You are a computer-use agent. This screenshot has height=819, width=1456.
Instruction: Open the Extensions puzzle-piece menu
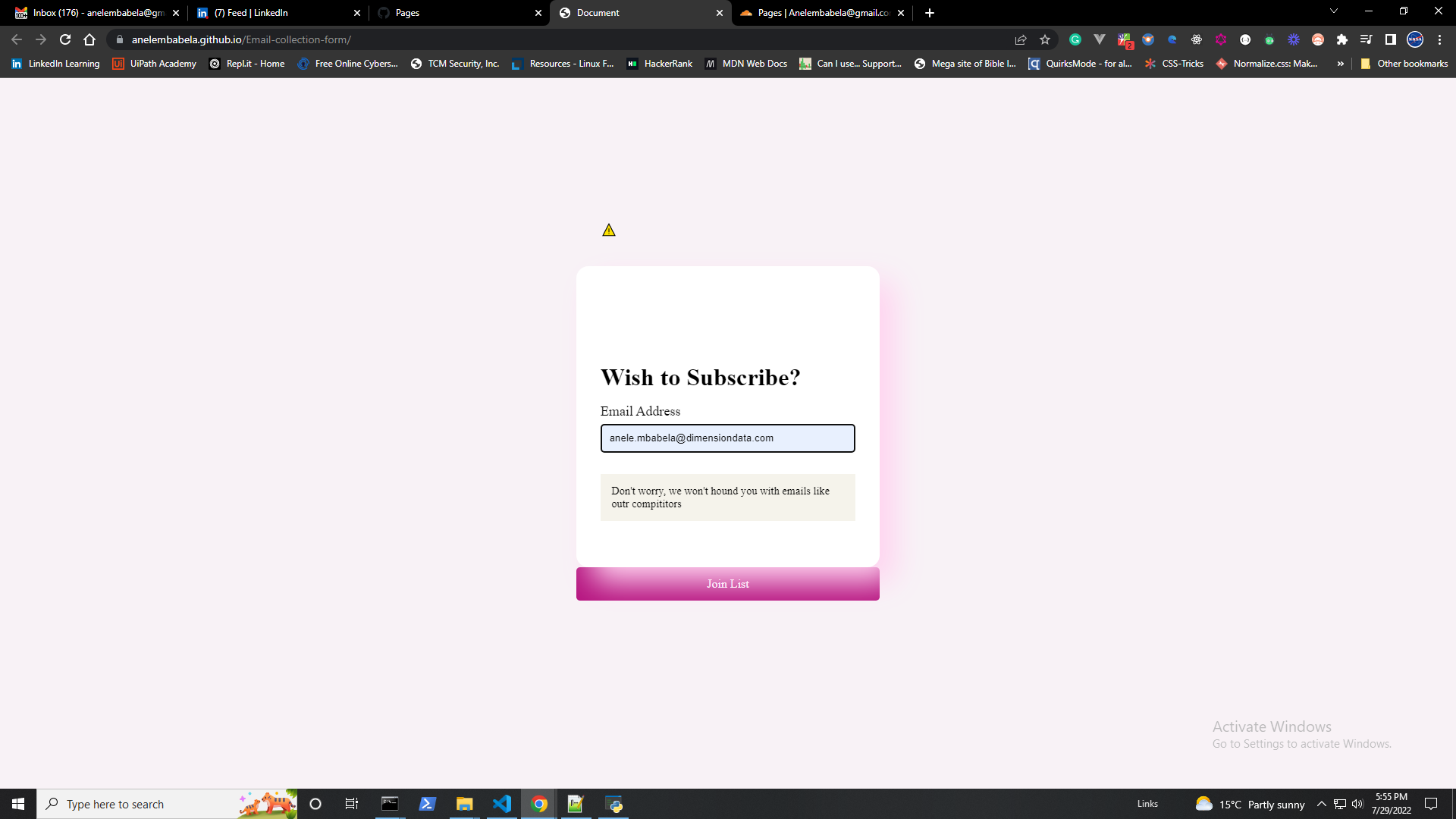click(x=1341, y=39)
